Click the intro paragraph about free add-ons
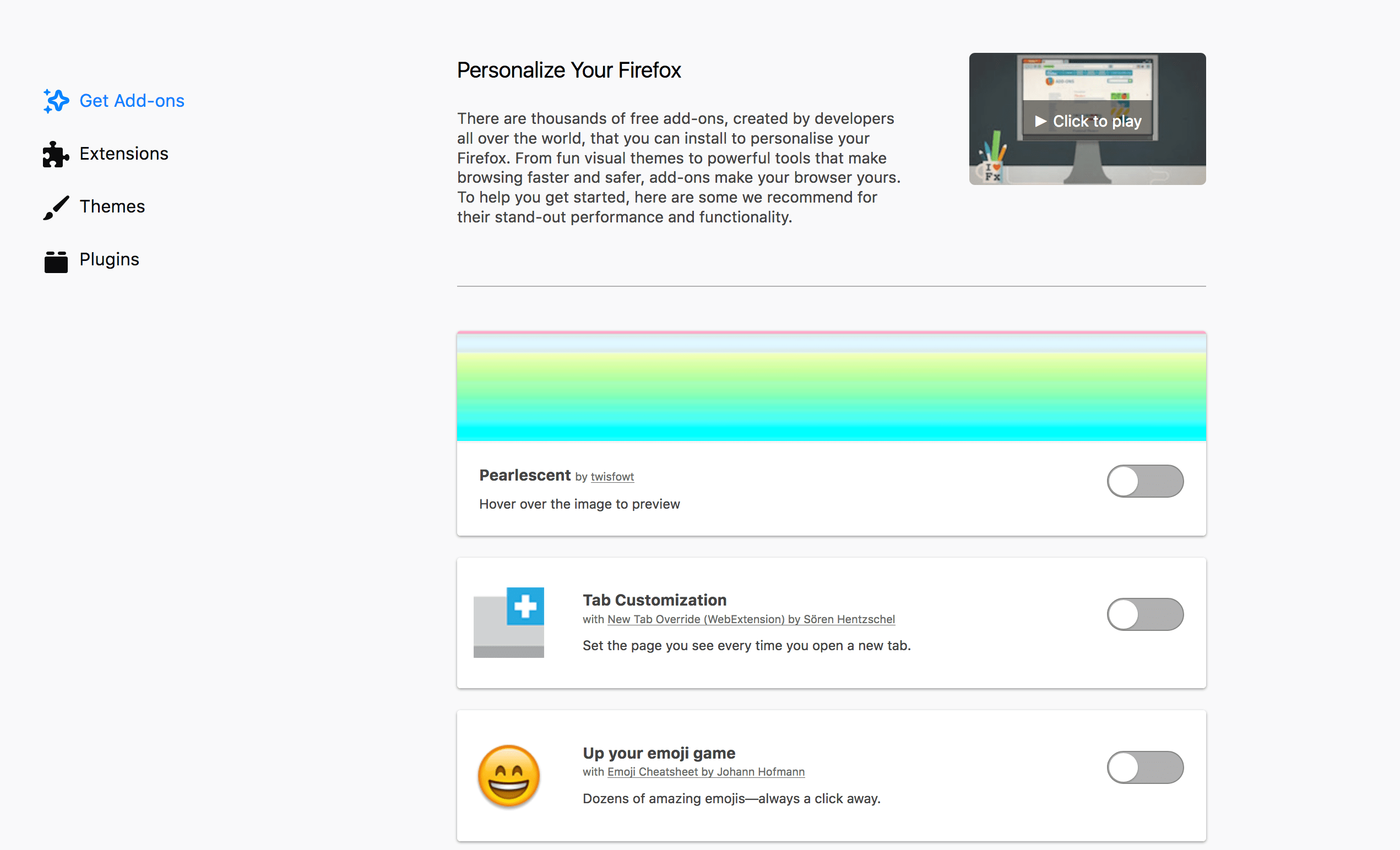Screen dimensions: 1400x850 point(679,168)
